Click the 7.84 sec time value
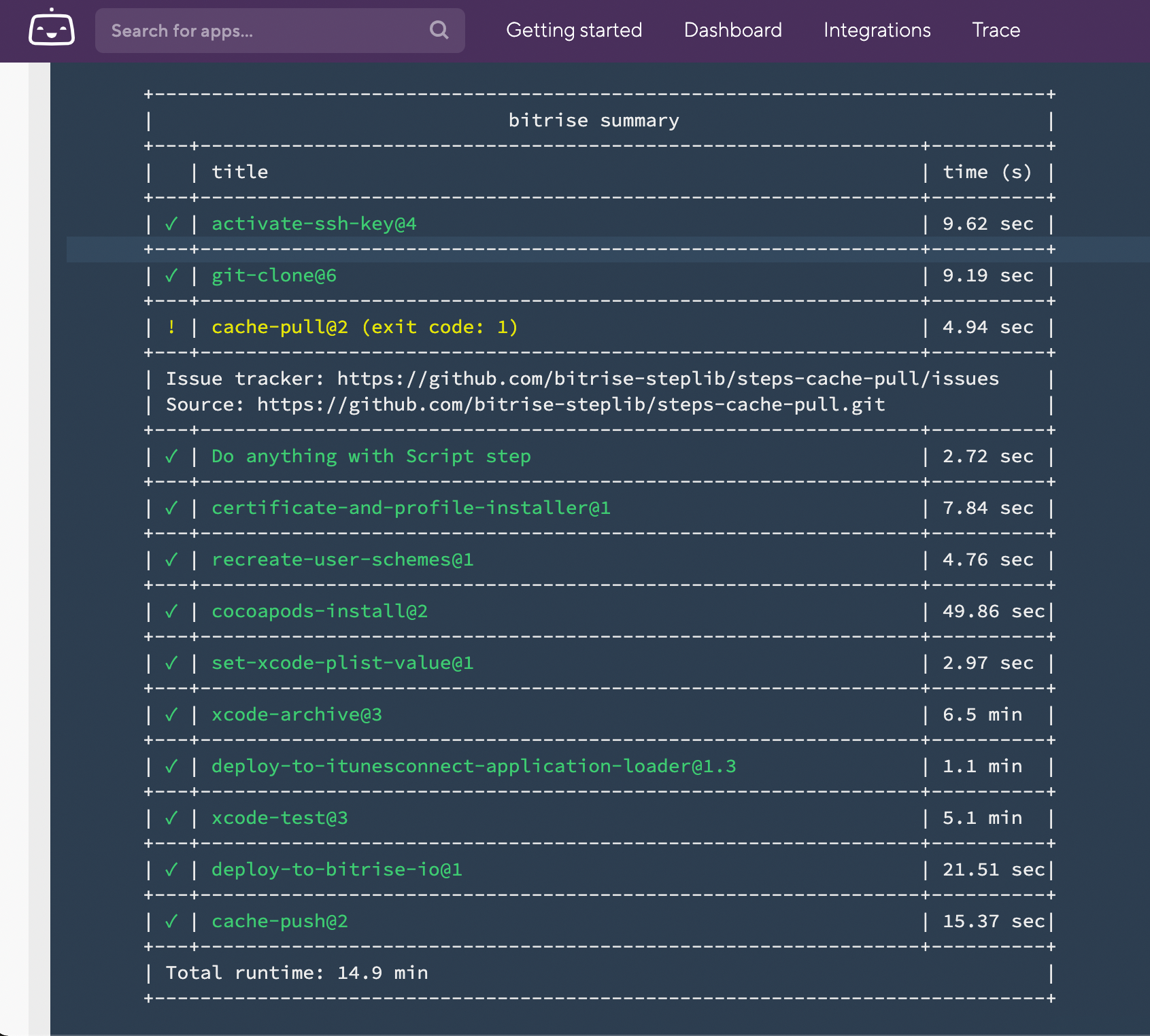The height and width of the screenshot is (1036, 1150). click(987, 508)
